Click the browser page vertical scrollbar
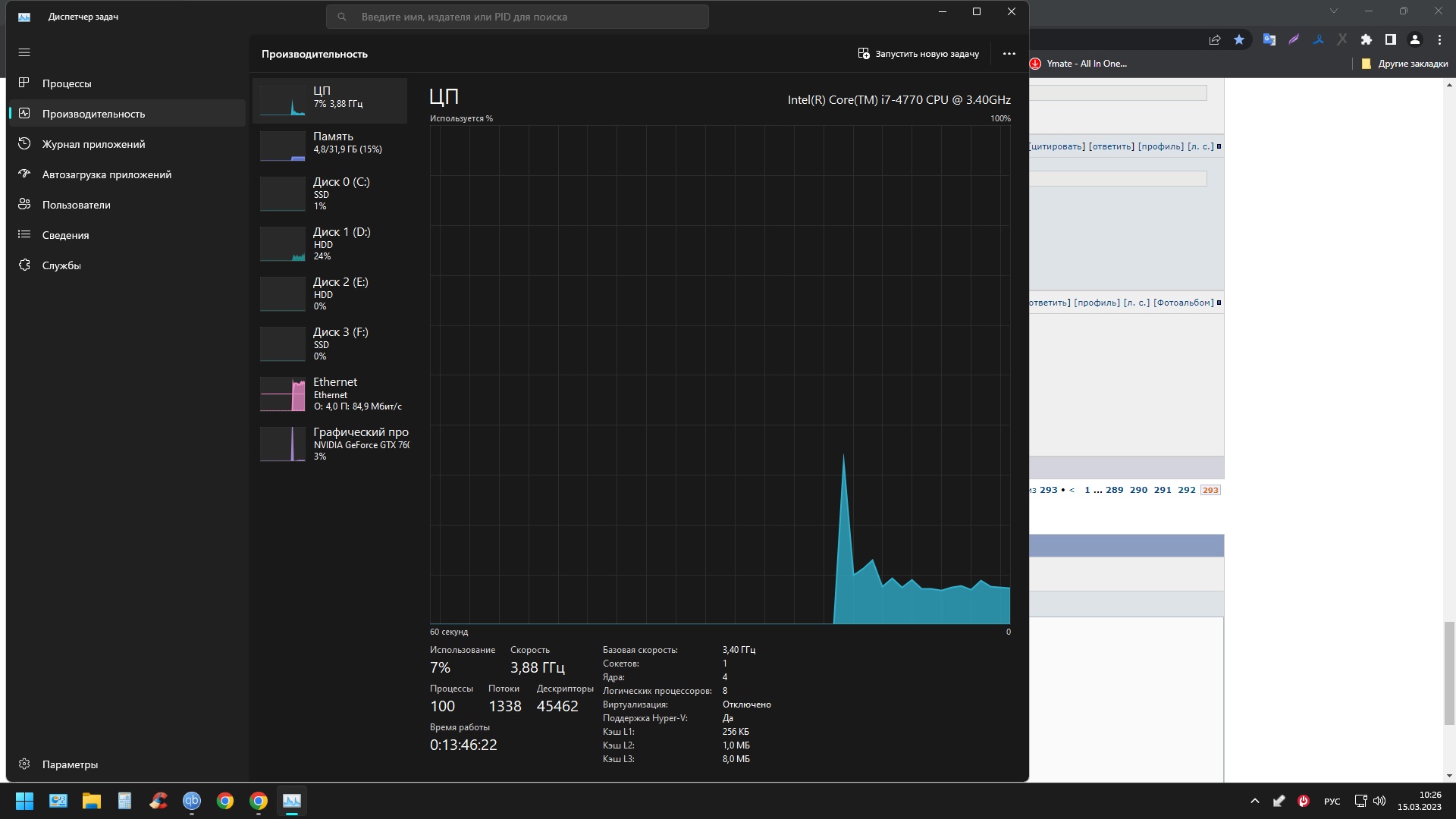 click(x=1448, y=672)
